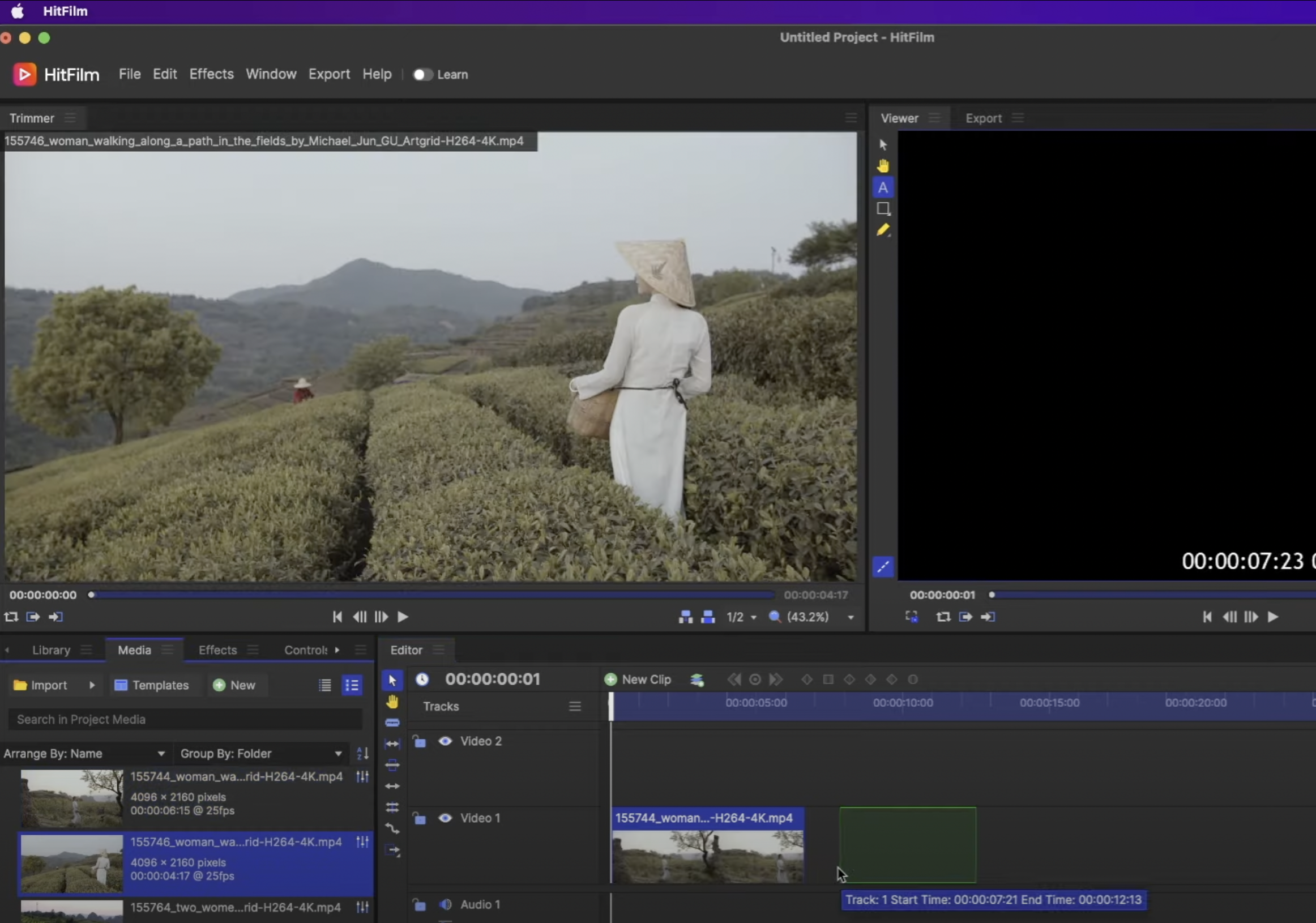Image resolution: width=1316 pixels, height=923 pixels.
Task: Switch to the Library tab
Action: pos(51,650)
